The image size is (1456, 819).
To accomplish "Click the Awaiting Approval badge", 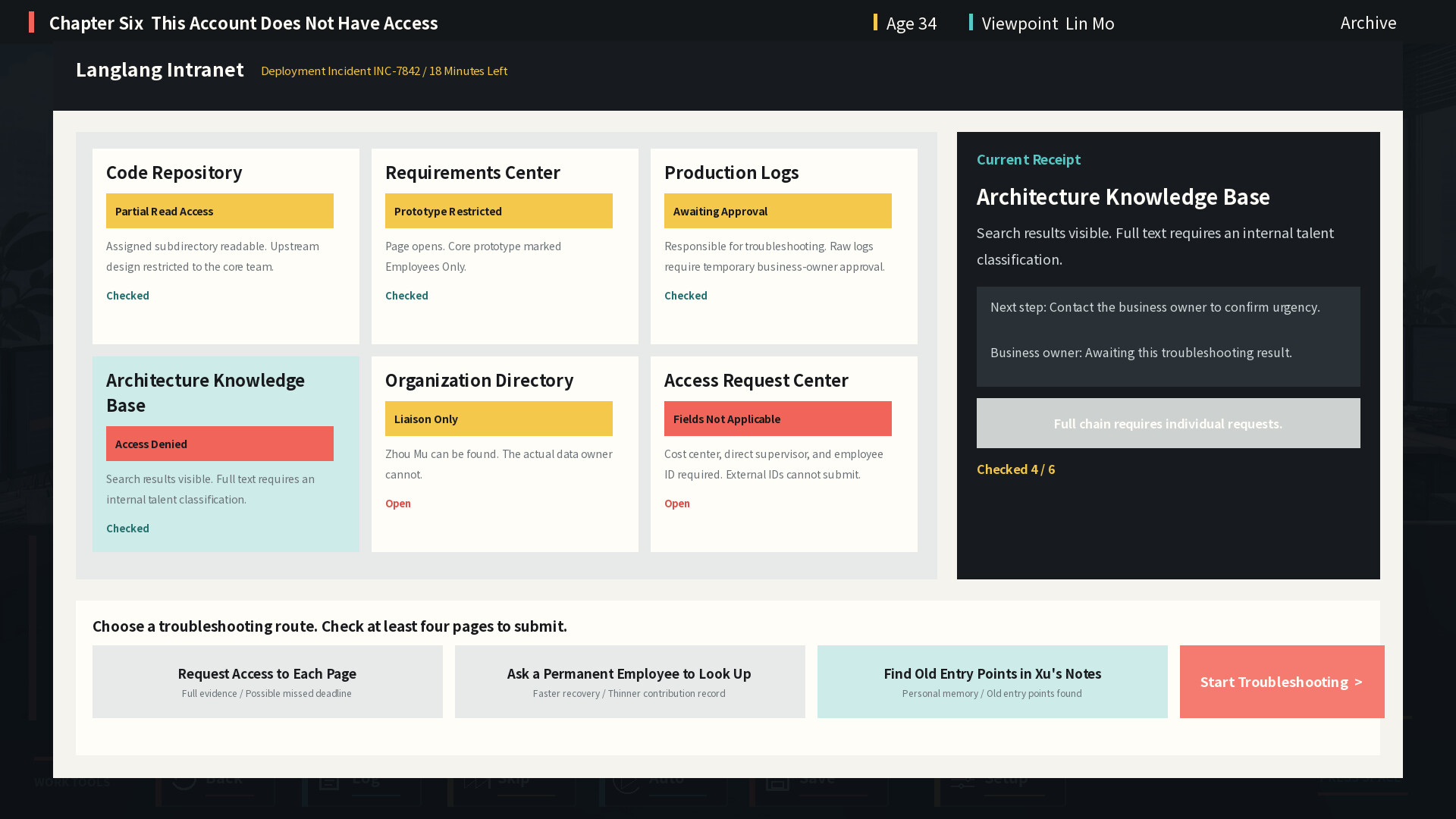I will click(778, 211).
